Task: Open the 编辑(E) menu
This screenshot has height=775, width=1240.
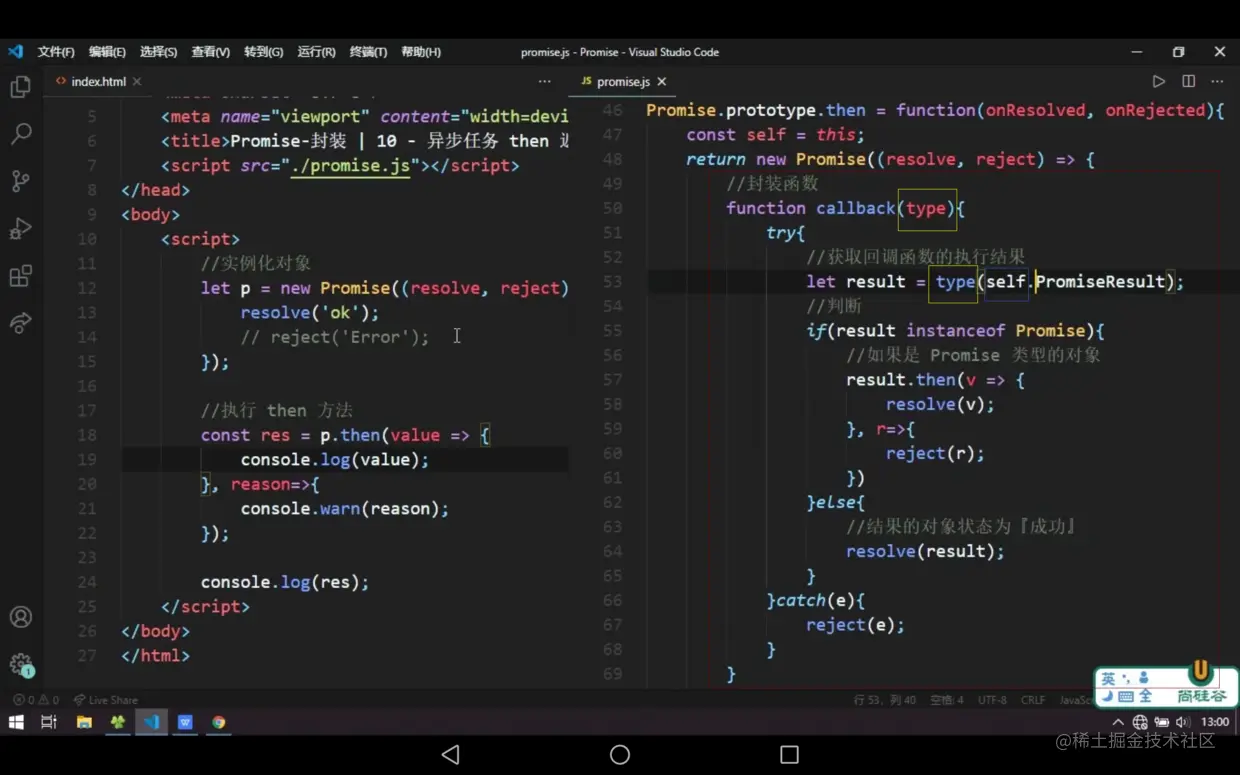Action: point(107,52)
